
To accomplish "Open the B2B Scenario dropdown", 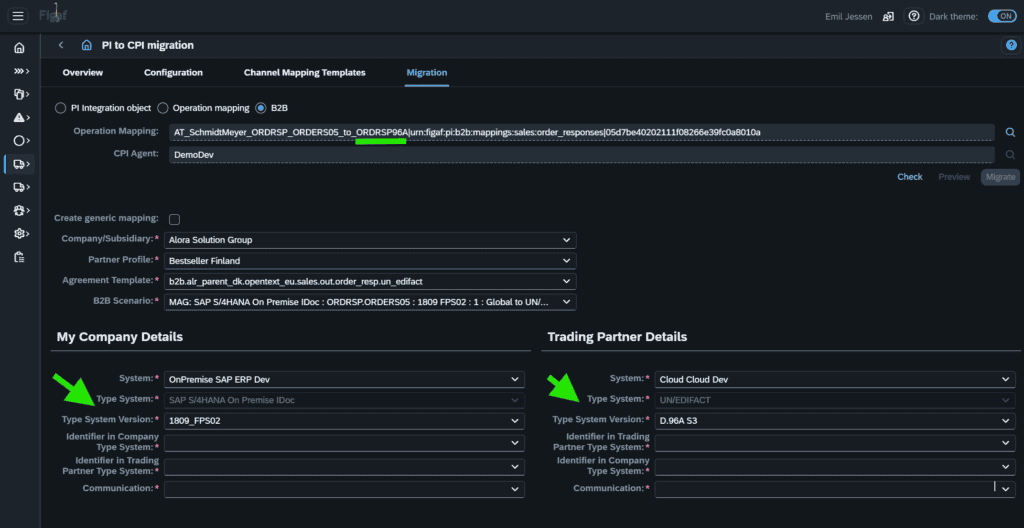I will [370, 303].
